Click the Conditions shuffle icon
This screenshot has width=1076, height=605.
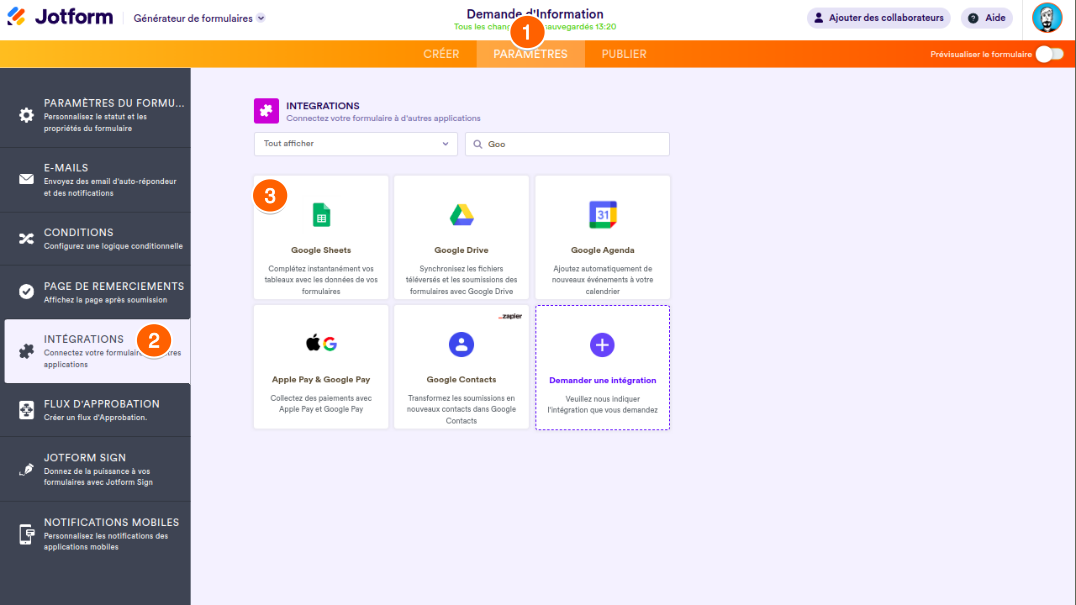26,239
